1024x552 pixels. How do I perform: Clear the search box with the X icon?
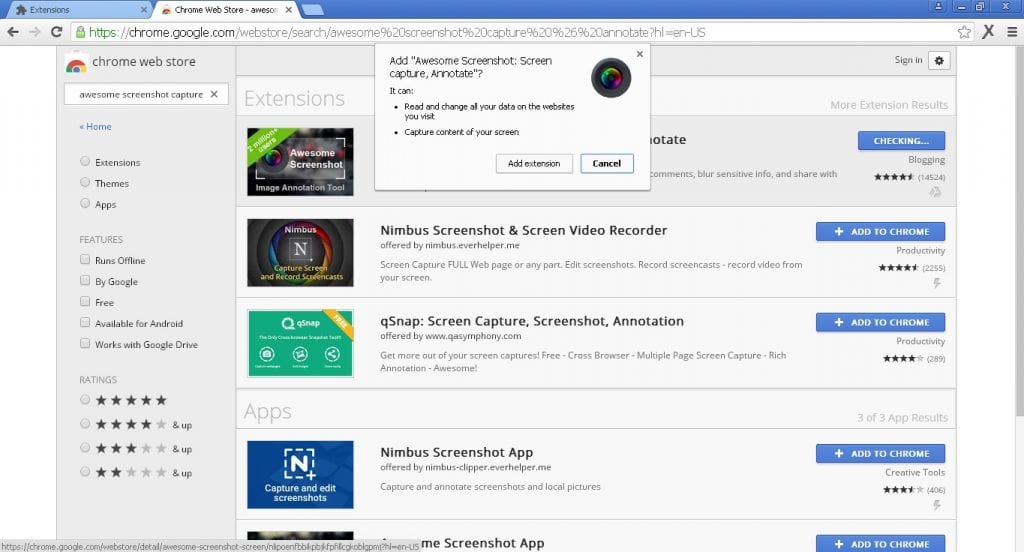213,95
